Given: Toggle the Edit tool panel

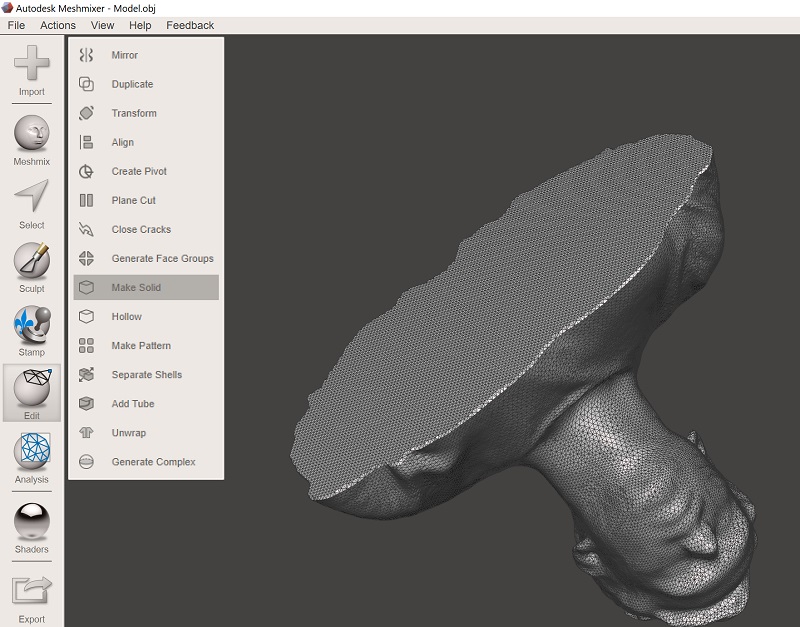Looking at the screenshot, I should click(x=32, y=392).
